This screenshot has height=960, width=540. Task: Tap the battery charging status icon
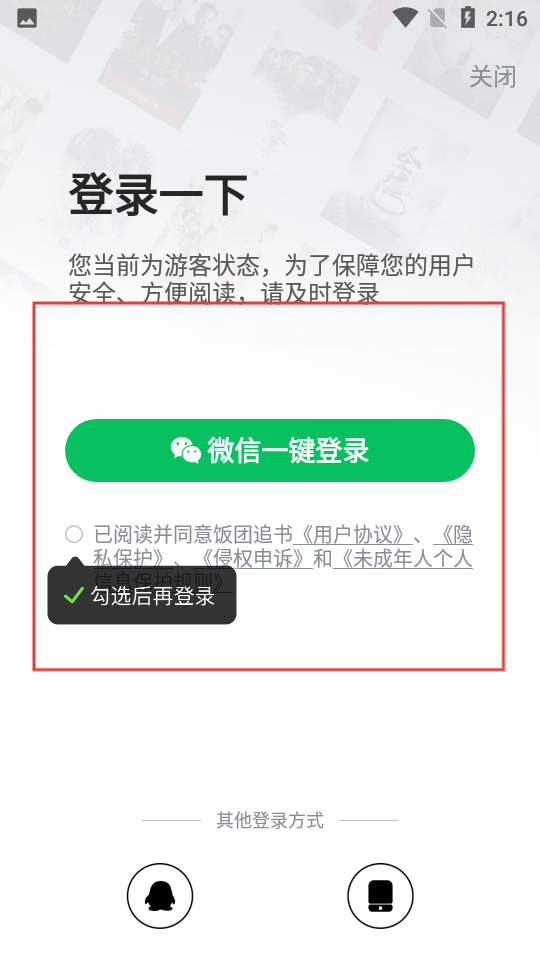point(468,18)
